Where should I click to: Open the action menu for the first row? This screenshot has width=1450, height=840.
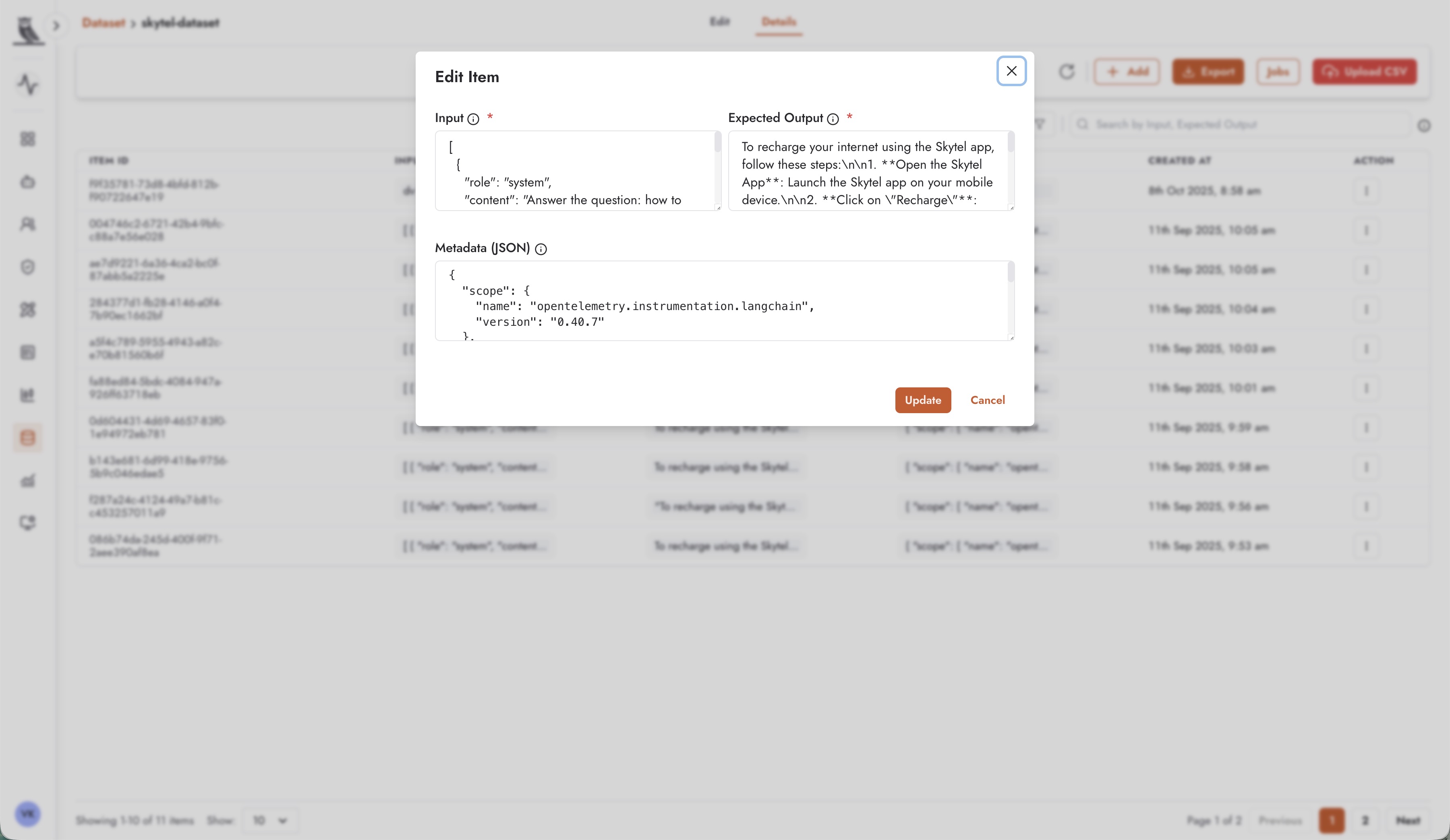(1366, 190)
